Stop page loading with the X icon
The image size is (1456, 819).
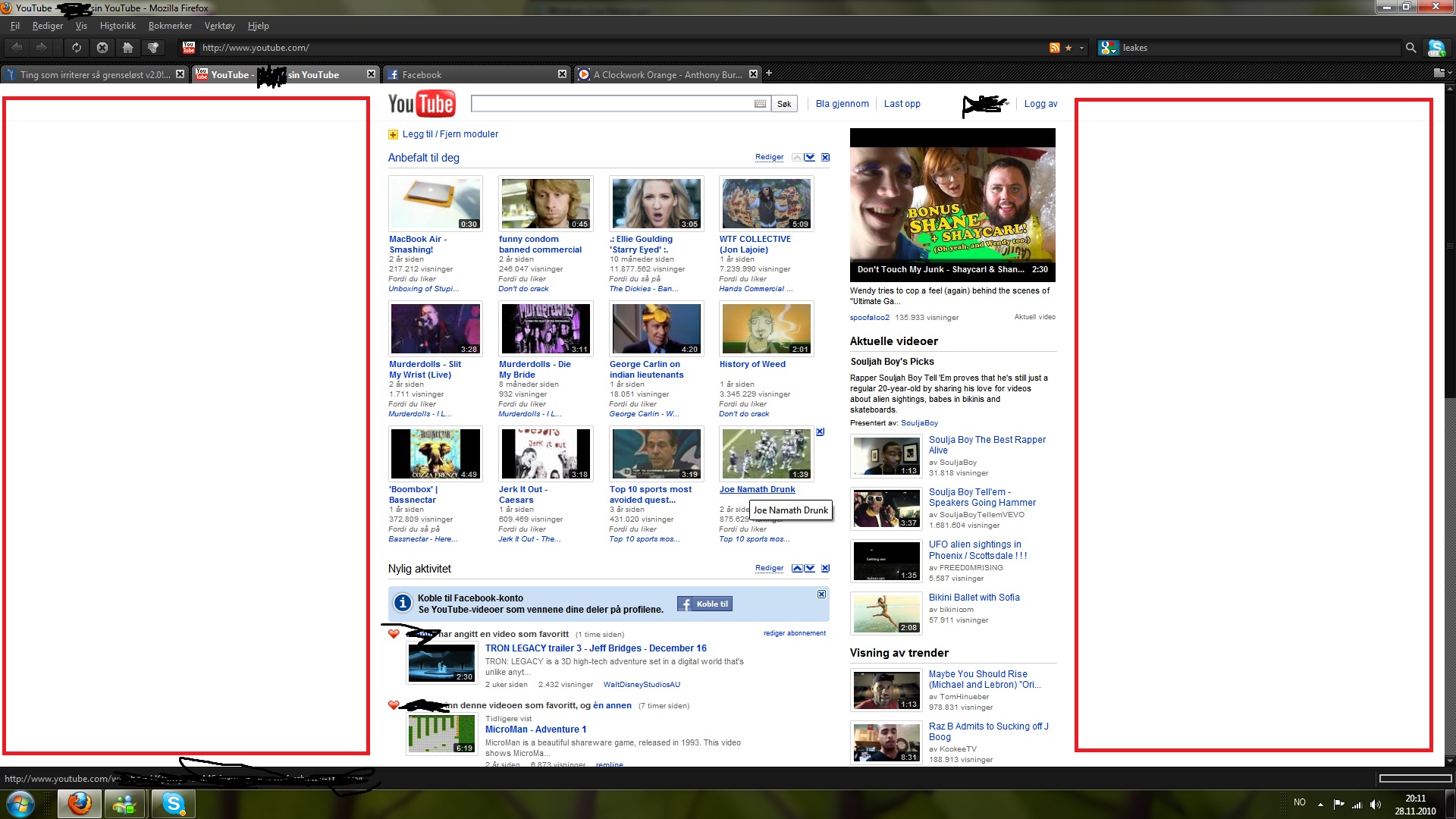click(102, 47)
